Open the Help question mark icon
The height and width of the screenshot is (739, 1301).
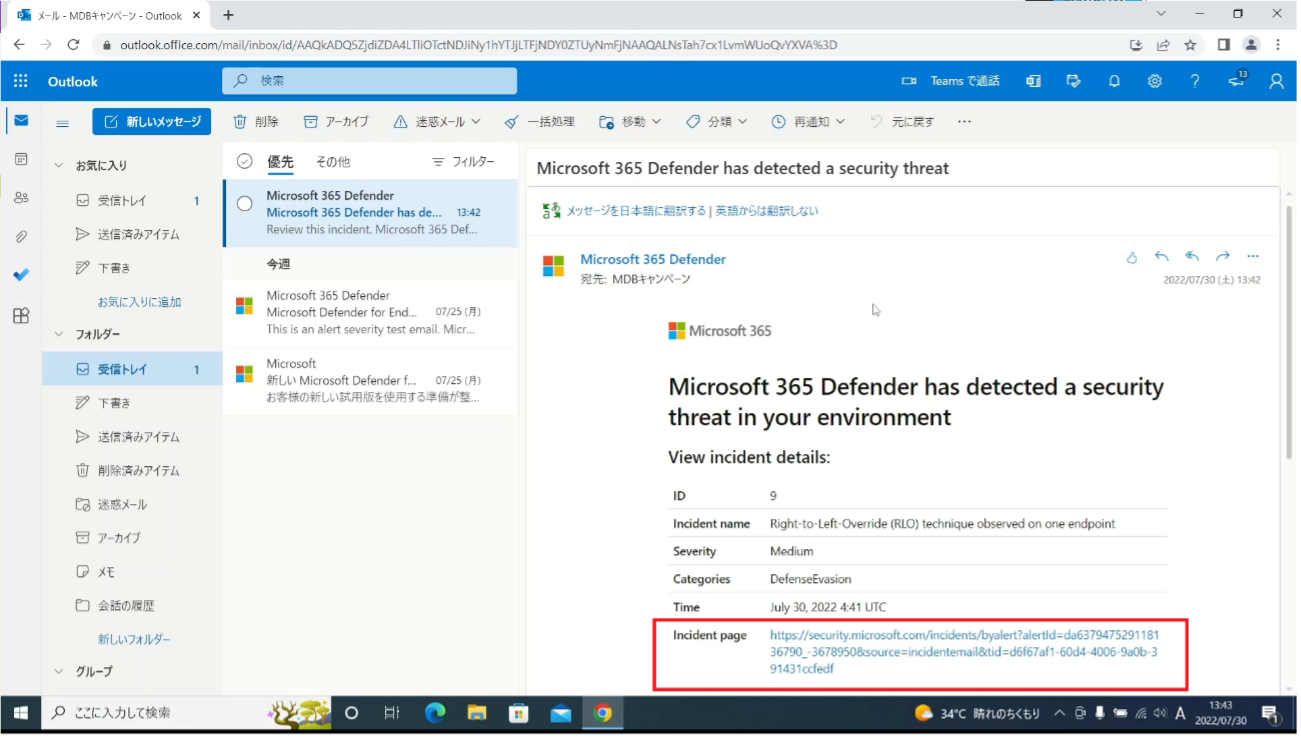(1194, 81)
